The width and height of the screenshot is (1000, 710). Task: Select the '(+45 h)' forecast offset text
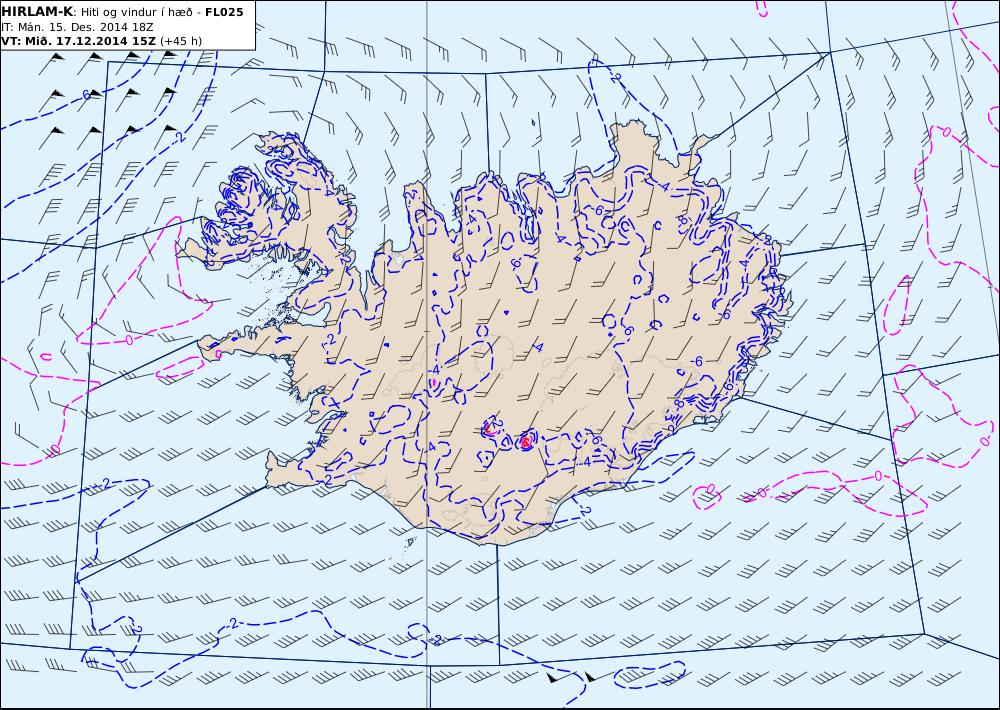pyautogui.click(x=181, y=41)
